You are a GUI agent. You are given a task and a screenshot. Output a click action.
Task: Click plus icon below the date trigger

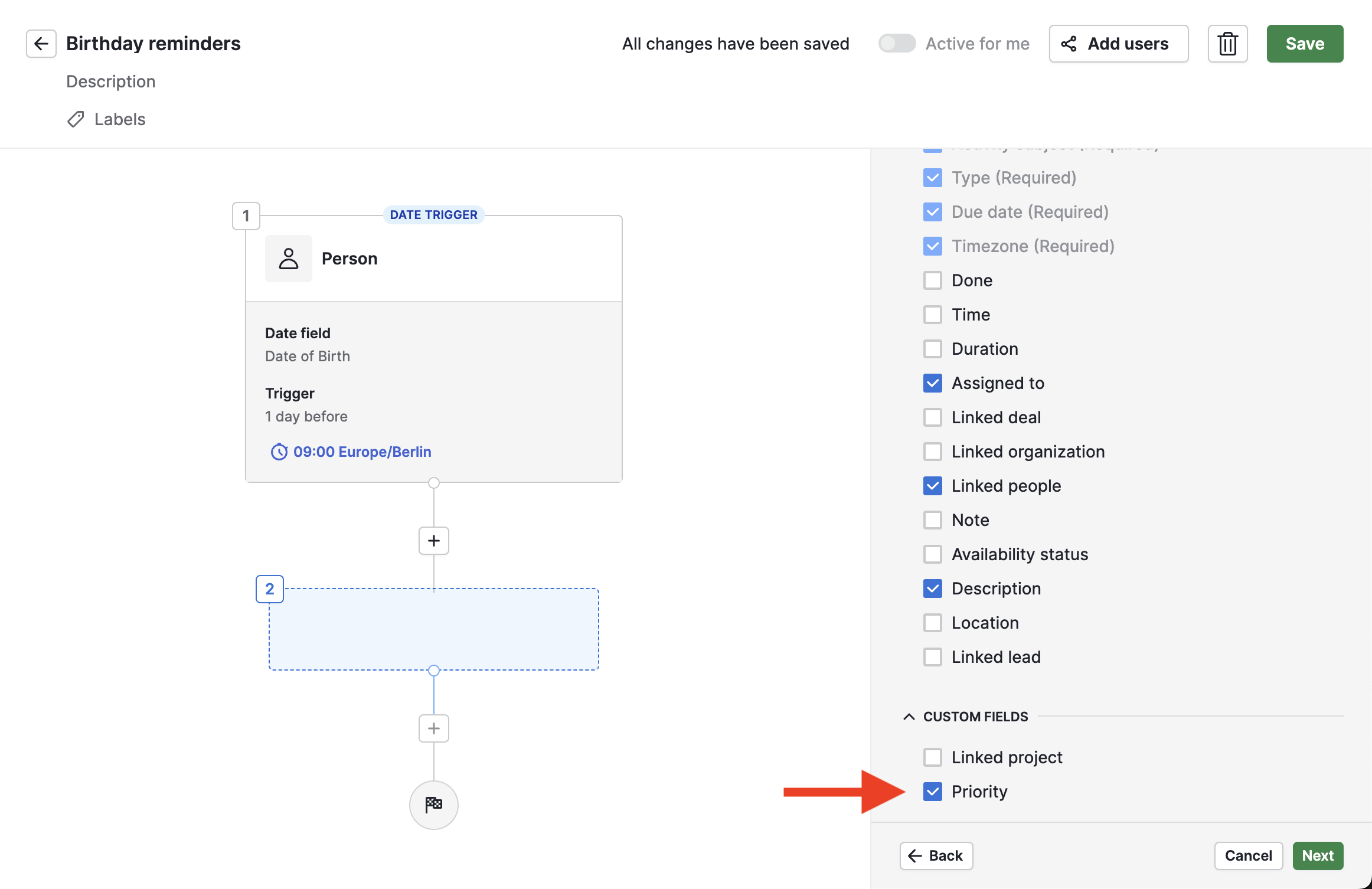pyautogui.click(x=433, y=541)
